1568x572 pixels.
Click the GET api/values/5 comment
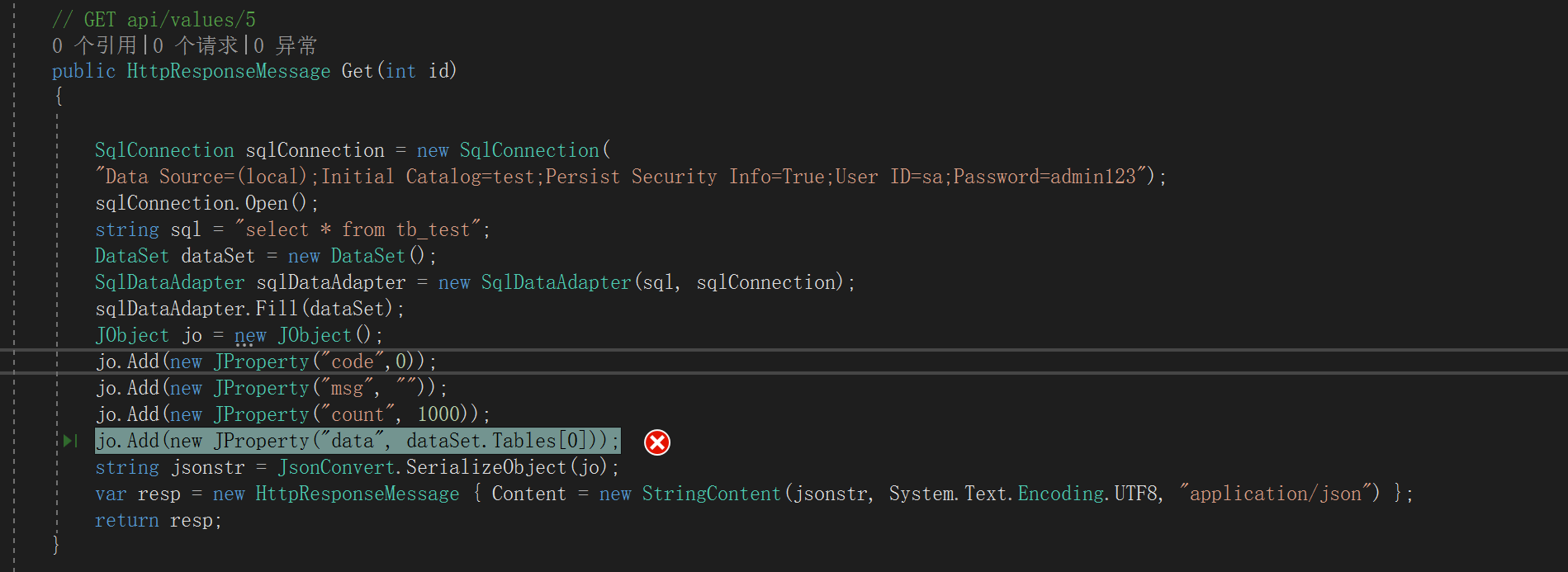click(154, 19)
